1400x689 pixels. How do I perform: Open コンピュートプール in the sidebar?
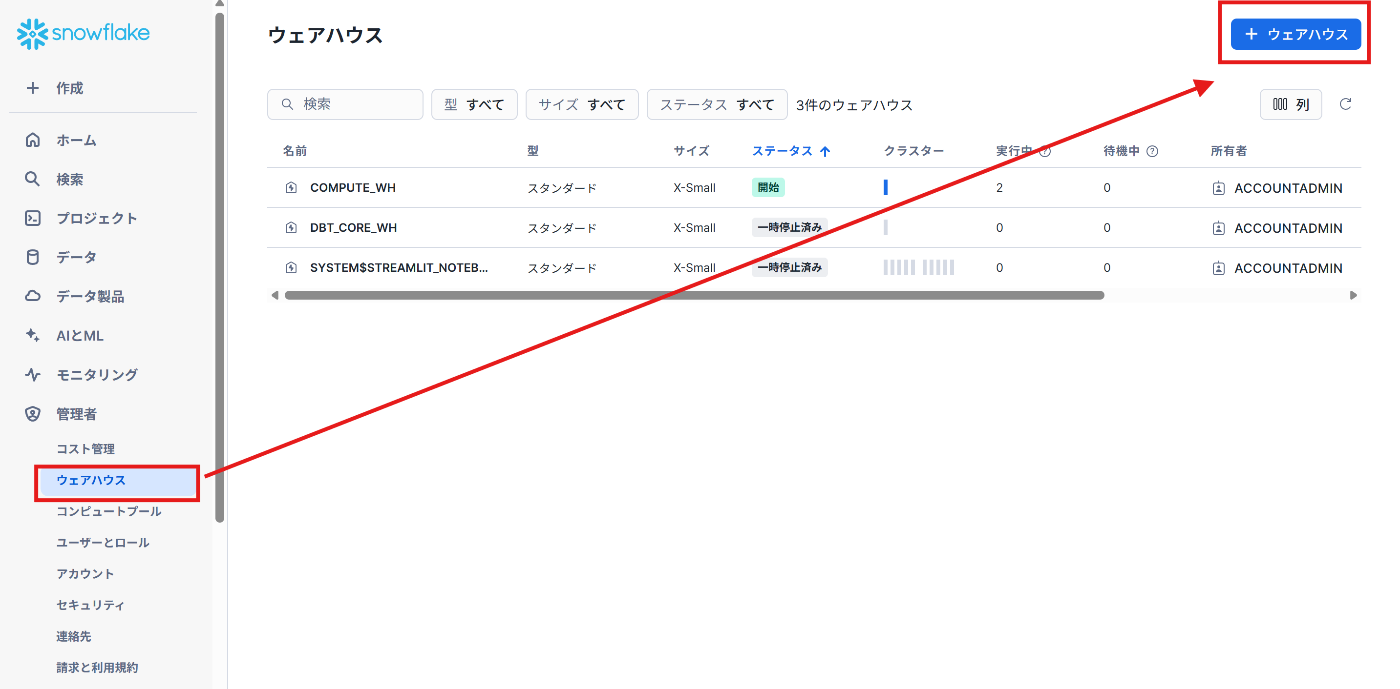[109, 511]
